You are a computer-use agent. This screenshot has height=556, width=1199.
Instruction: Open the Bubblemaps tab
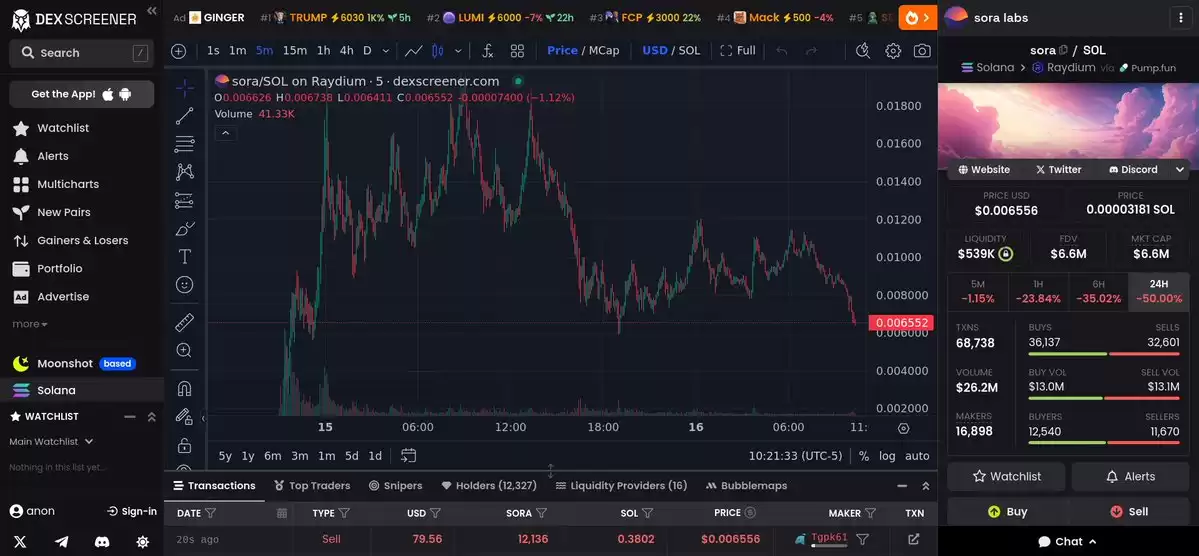(x=747, y=486)
